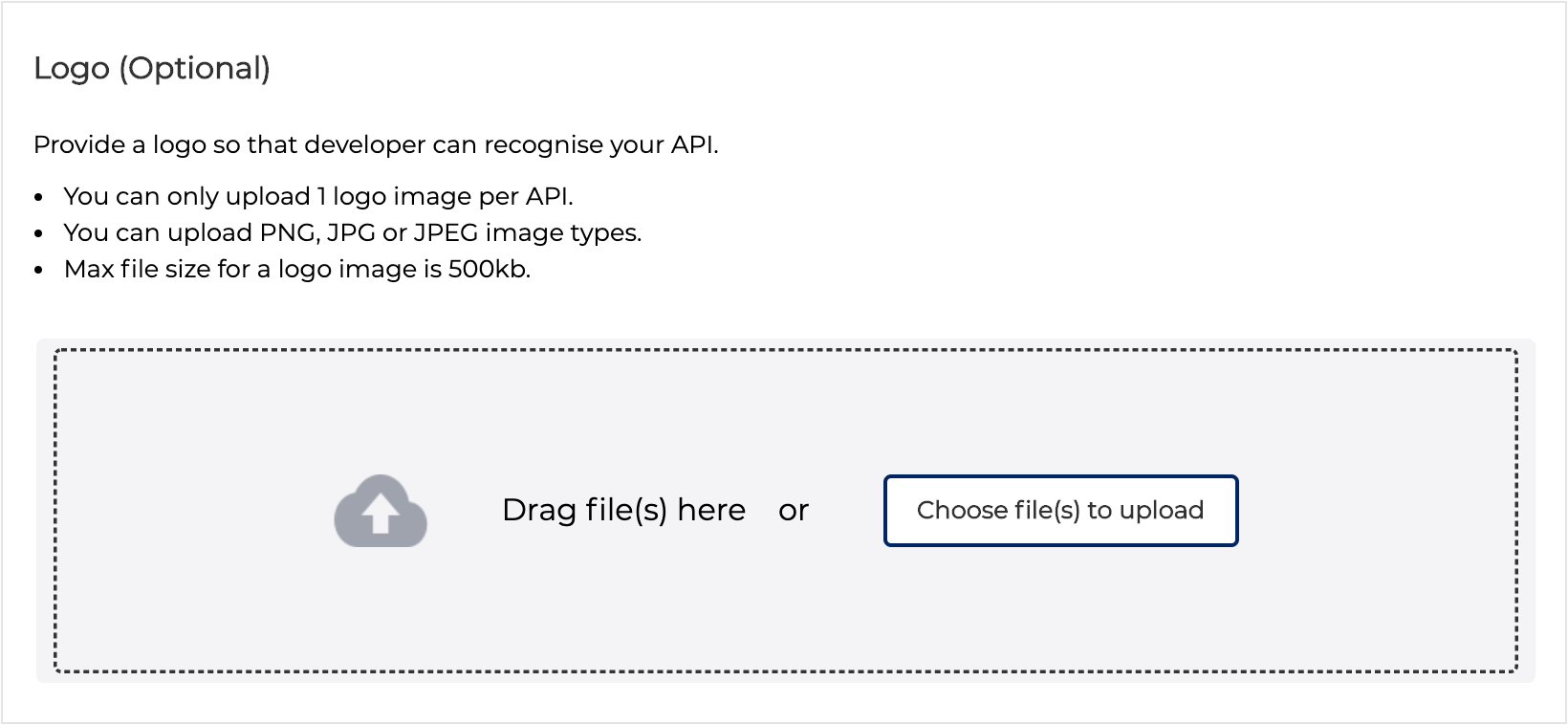Click the bullet dot before 'You can only upload'
The image size is (1568, 725).
[x=39, y=198]
